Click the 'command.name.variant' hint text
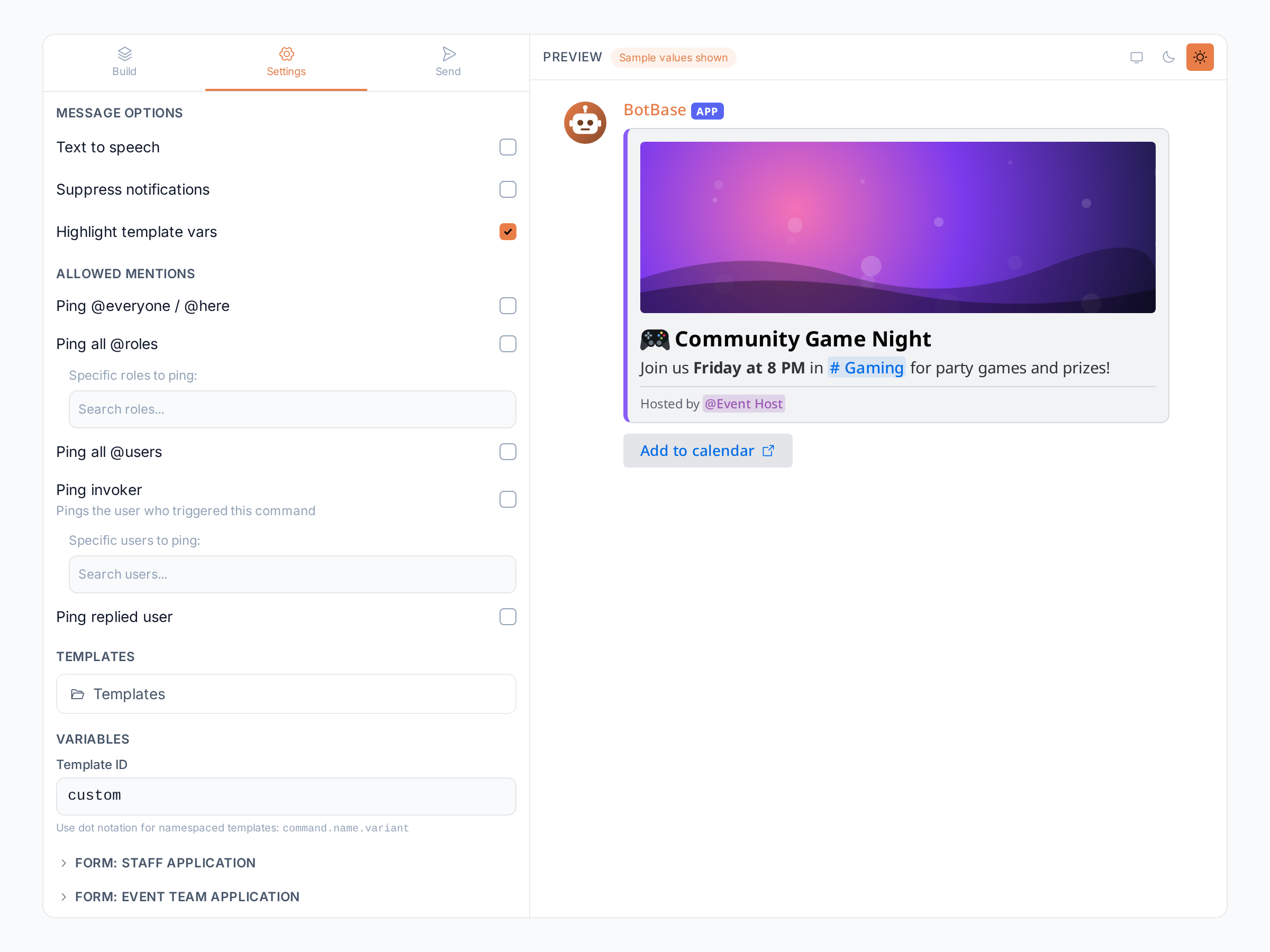The height and width of the screenshot is (952, 1270). point(346,828)
